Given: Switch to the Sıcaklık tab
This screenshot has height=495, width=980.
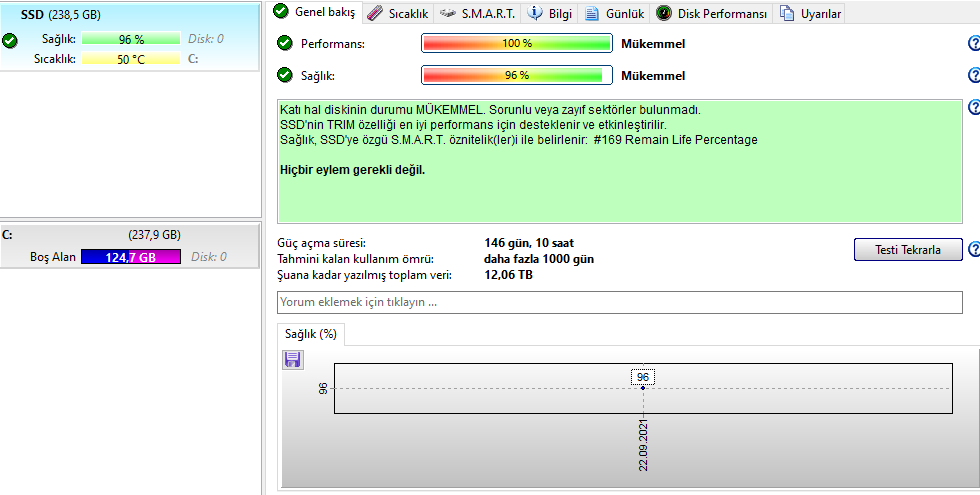Looking at the screenshot, I should (x=398, y=13).
